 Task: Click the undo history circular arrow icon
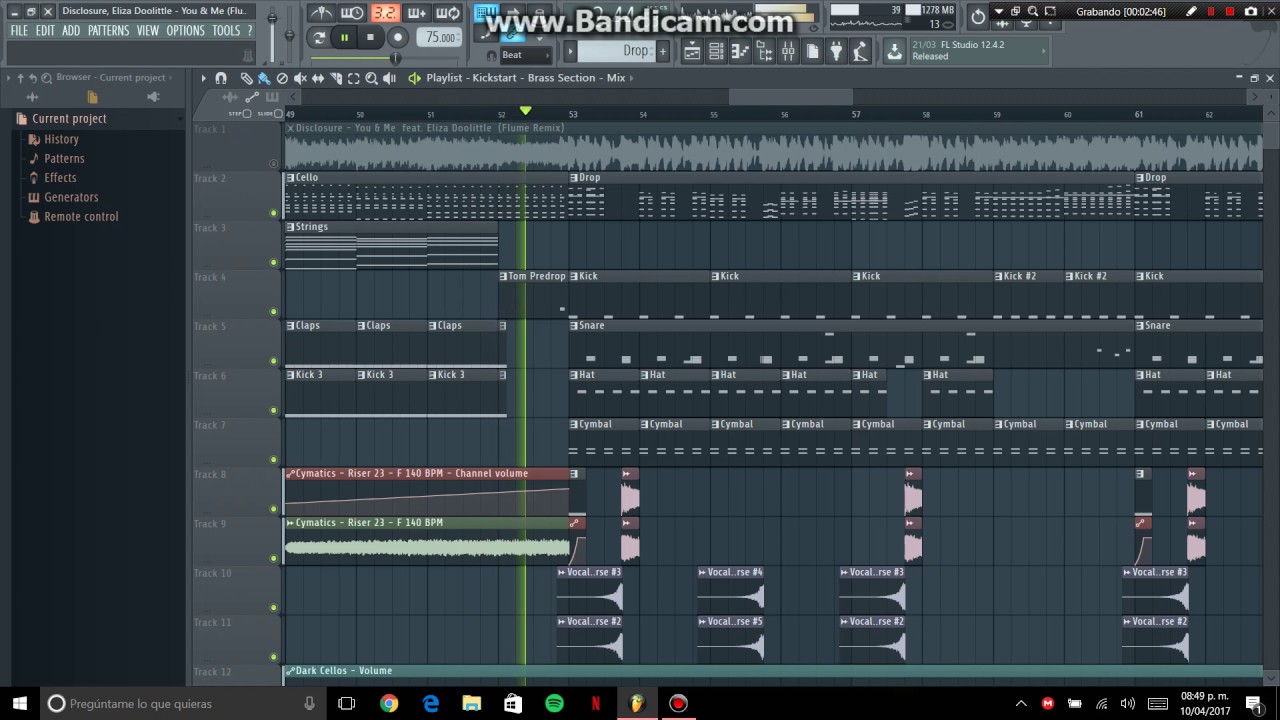point(978,16)
